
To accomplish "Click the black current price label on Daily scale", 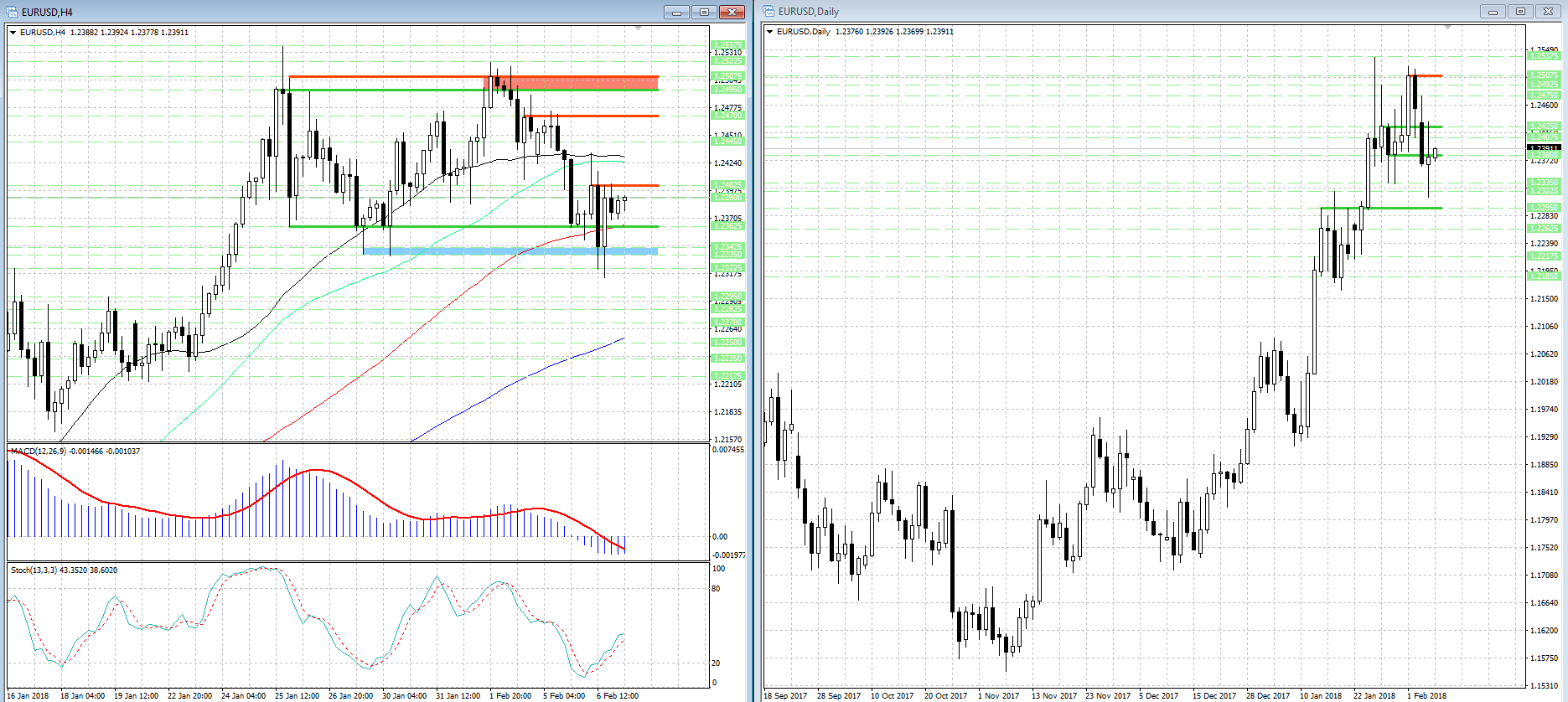I will (1545, 147).
